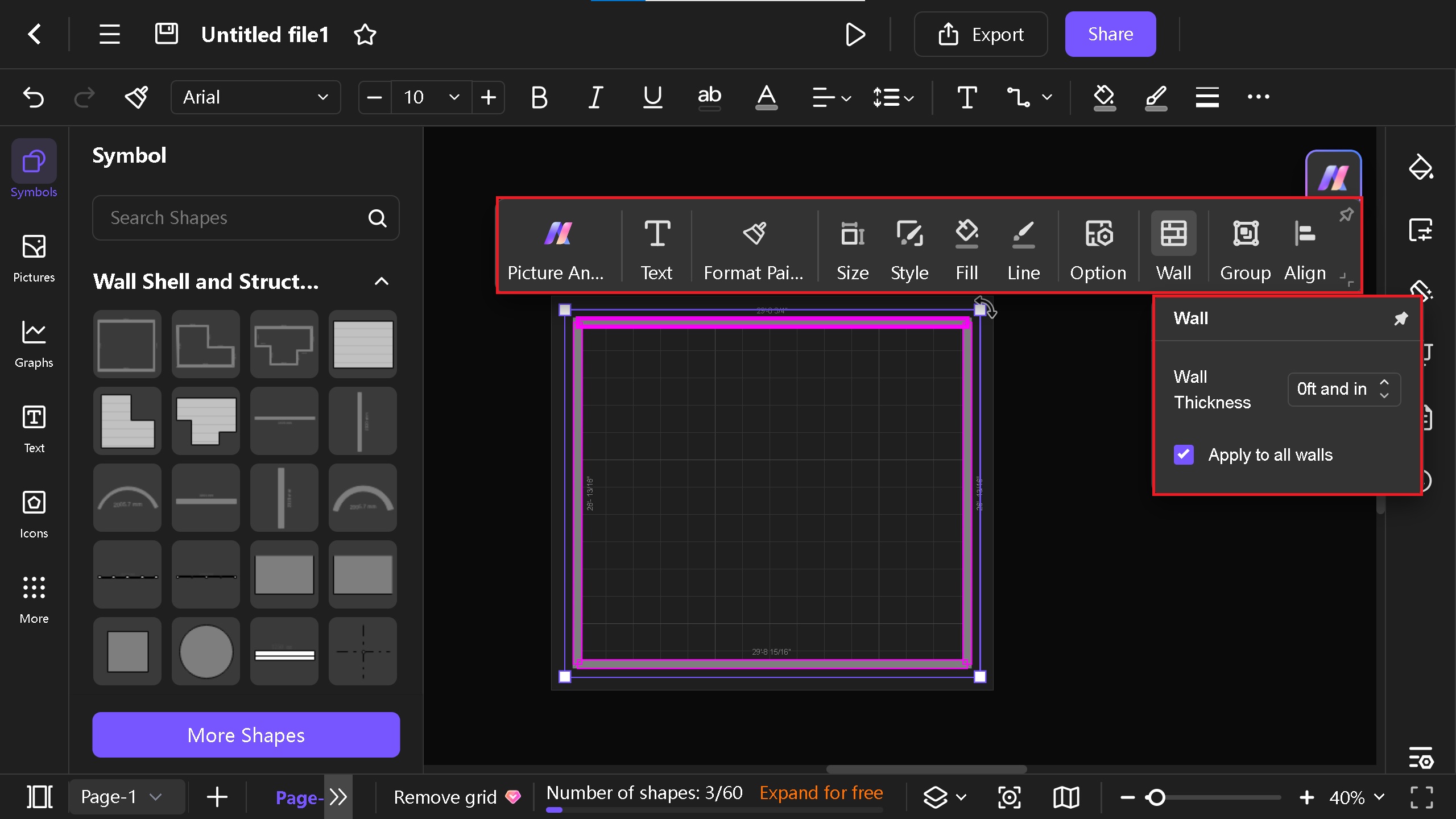Adjust the Wall Thickness stepper
1456x819 pixels.
(1384, 389)
